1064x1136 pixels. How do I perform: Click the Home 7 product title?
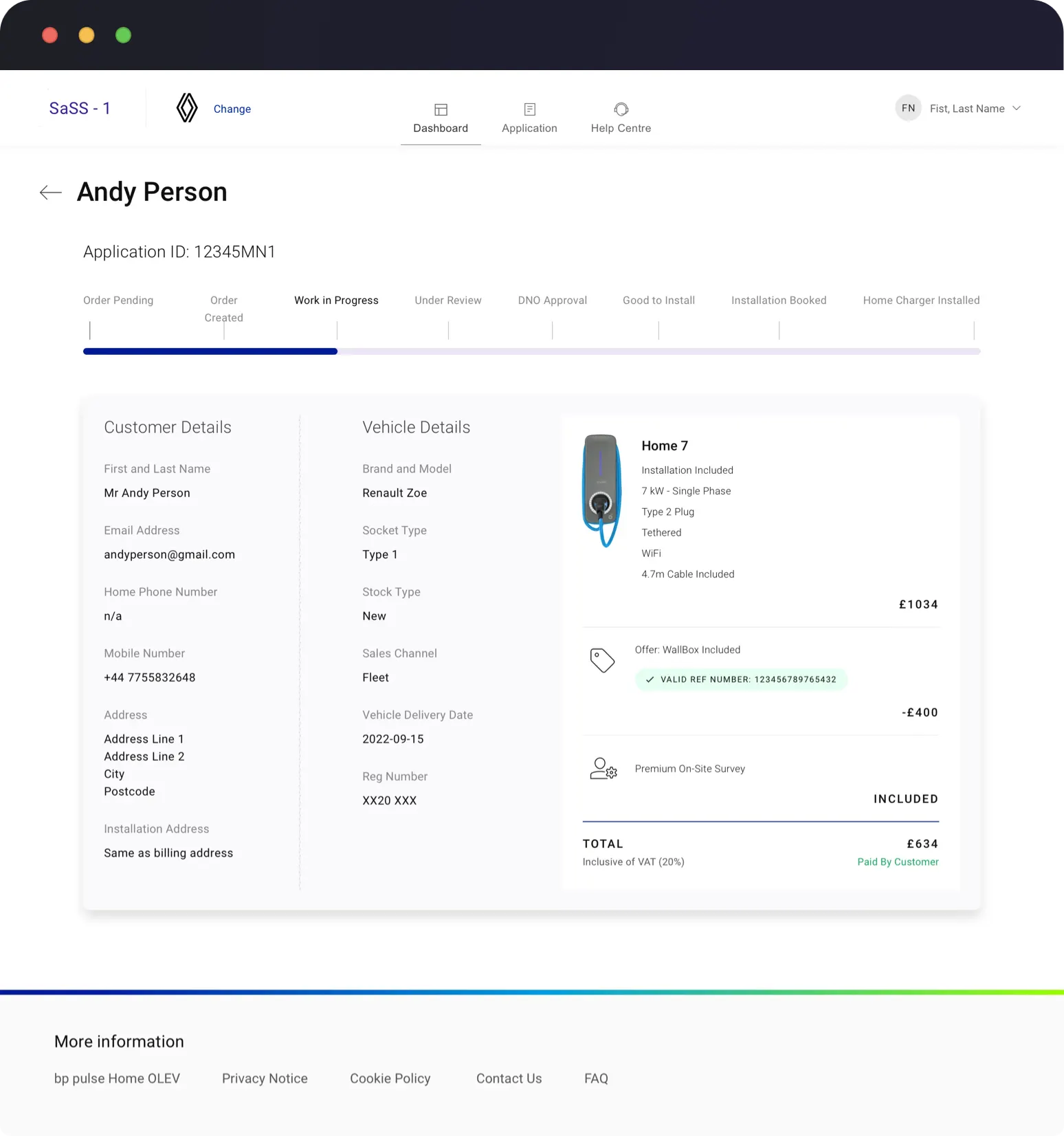coord(665,446)
